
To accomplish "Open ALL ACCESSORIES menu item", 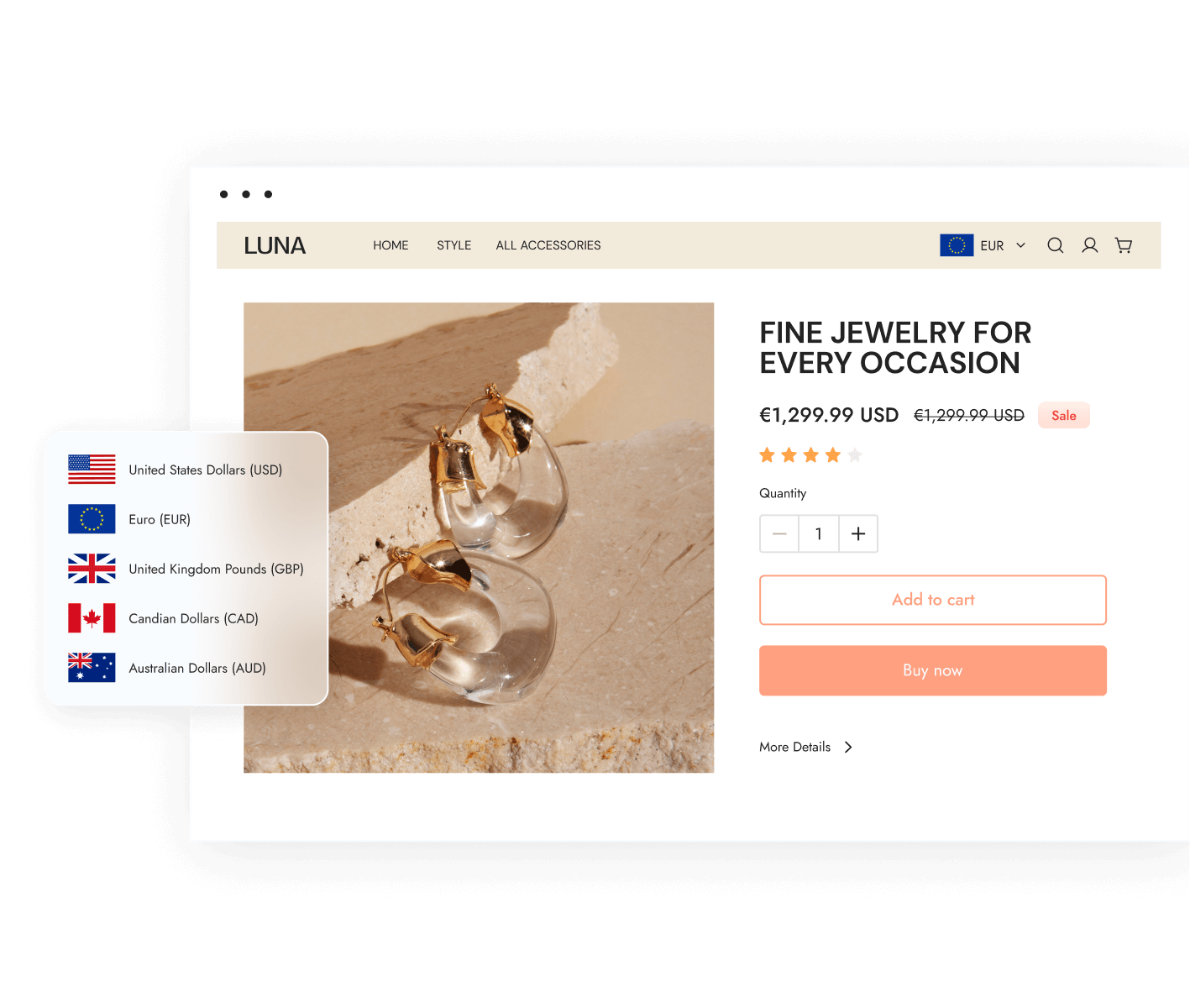I will coord(548,245).
